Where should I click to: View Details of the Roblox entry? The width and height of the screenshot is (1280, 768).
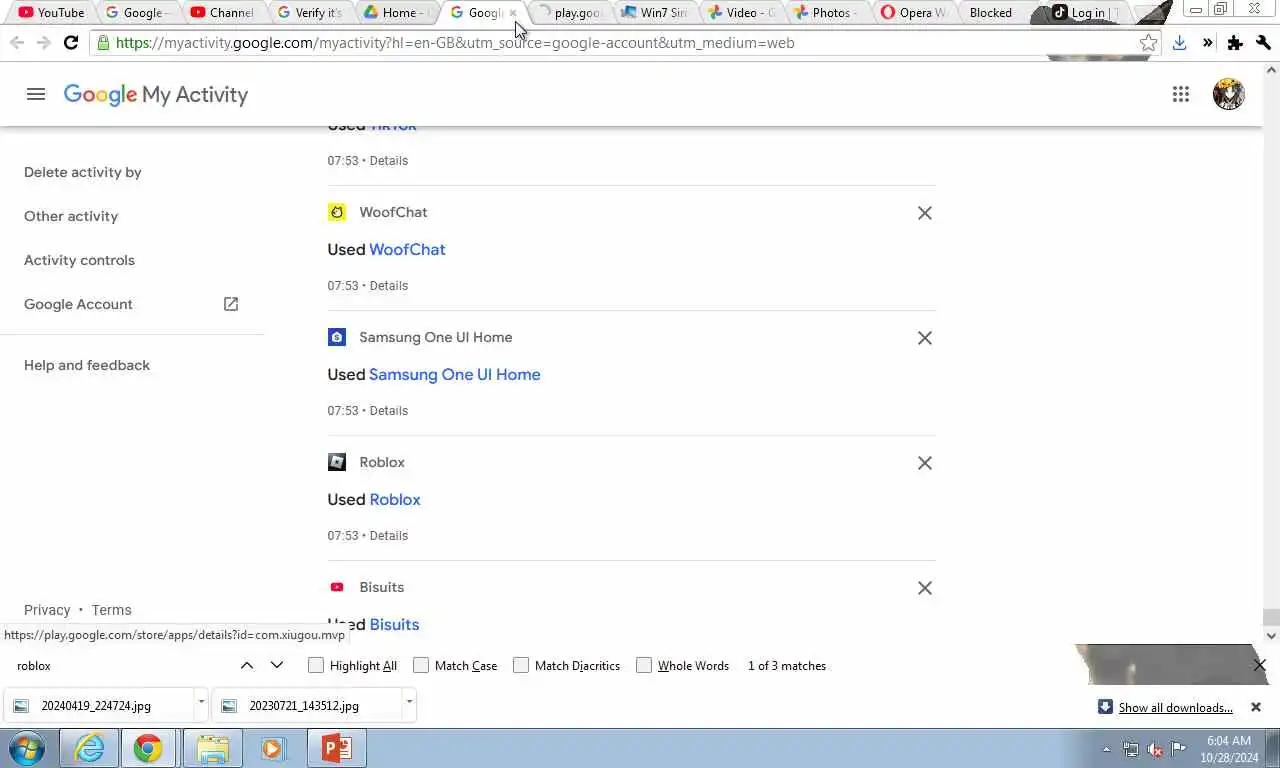389,535
